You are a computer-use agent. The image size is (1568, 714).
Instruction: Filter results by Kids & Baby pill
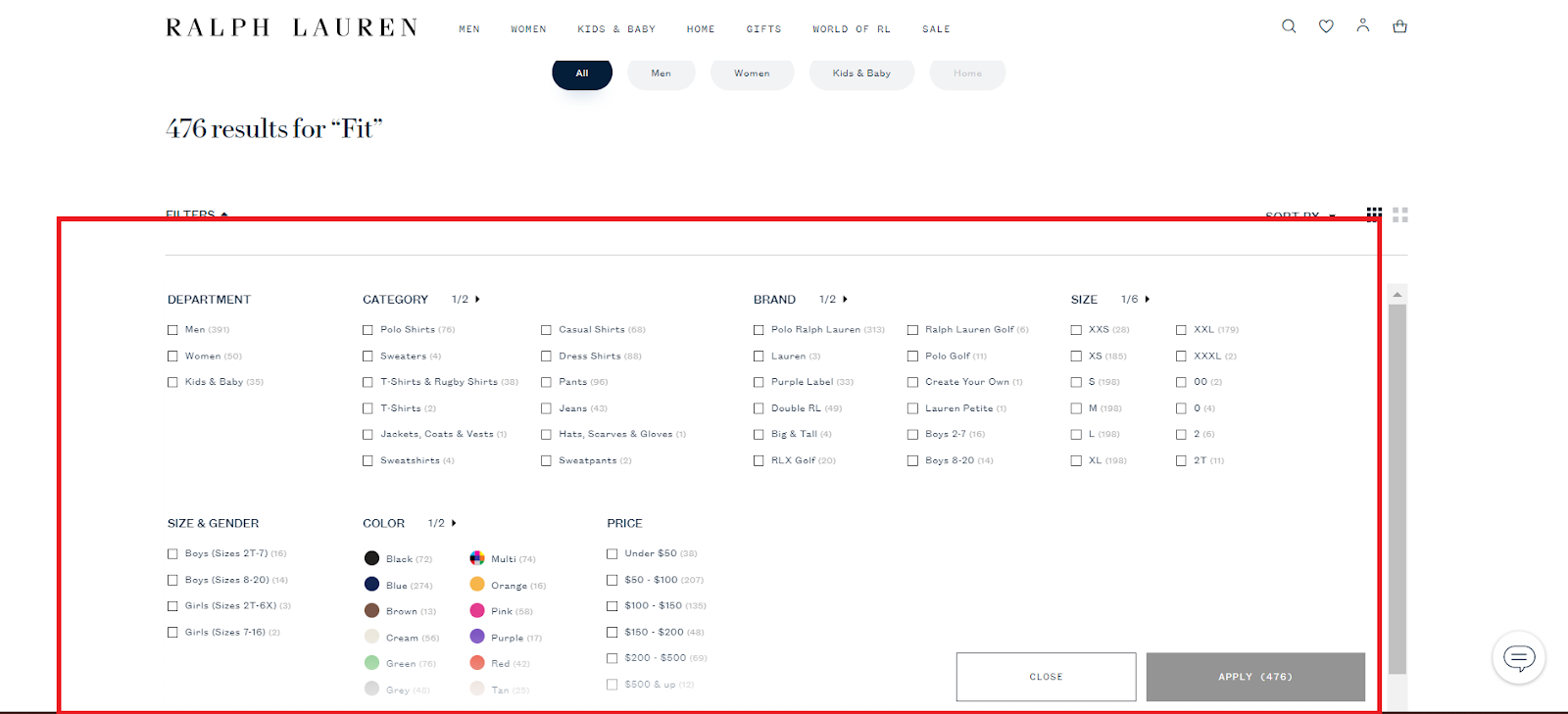[861, 73]
